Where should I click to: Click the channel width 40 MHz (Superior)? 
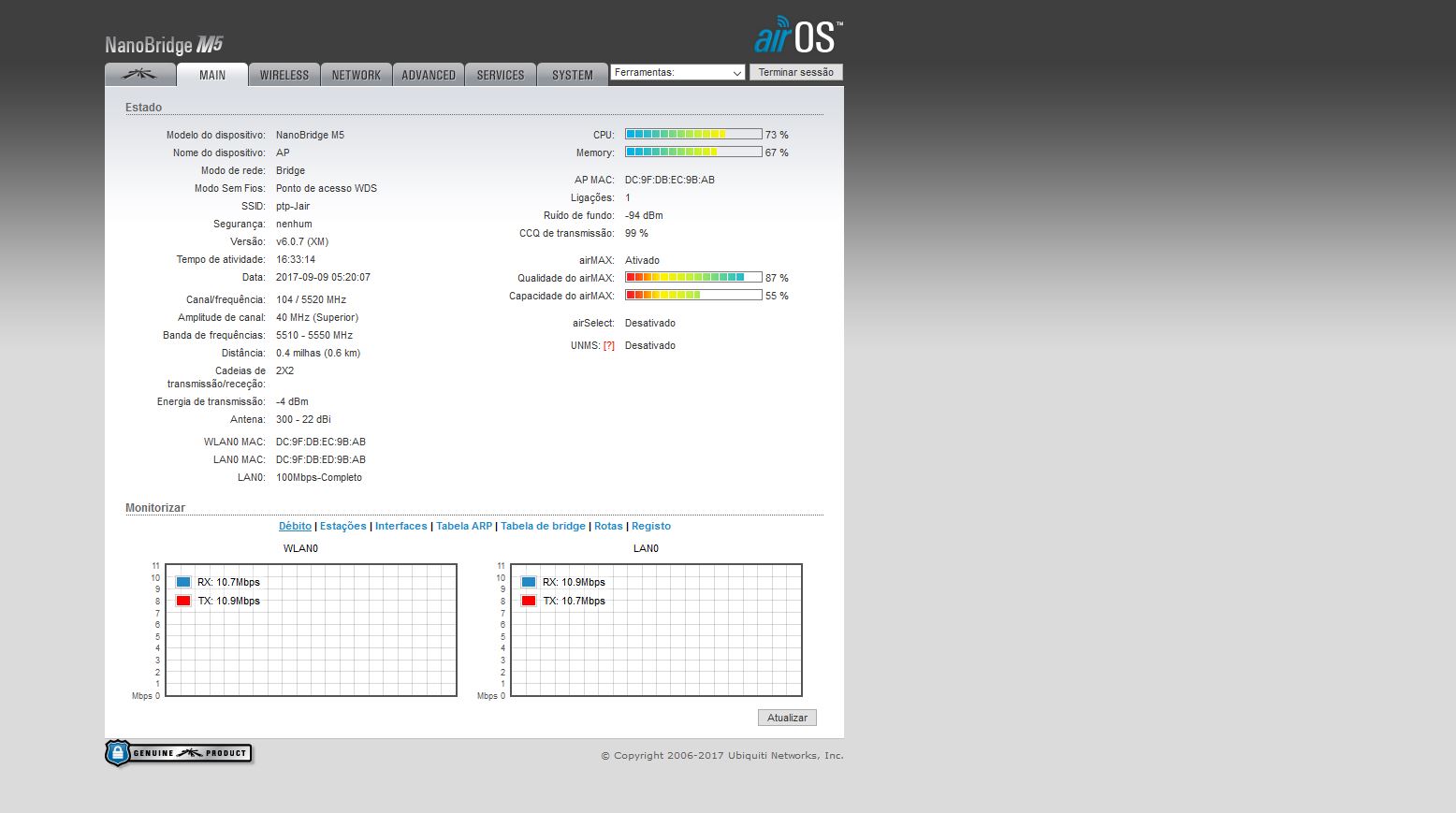click(317, 318)
